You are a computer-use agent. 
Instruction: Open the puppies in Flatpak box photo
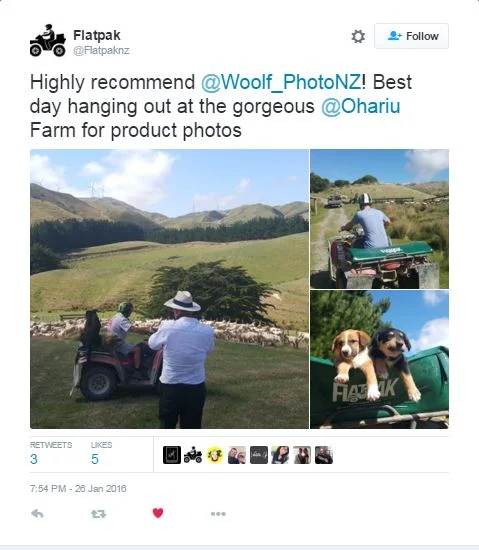[379, 360]
